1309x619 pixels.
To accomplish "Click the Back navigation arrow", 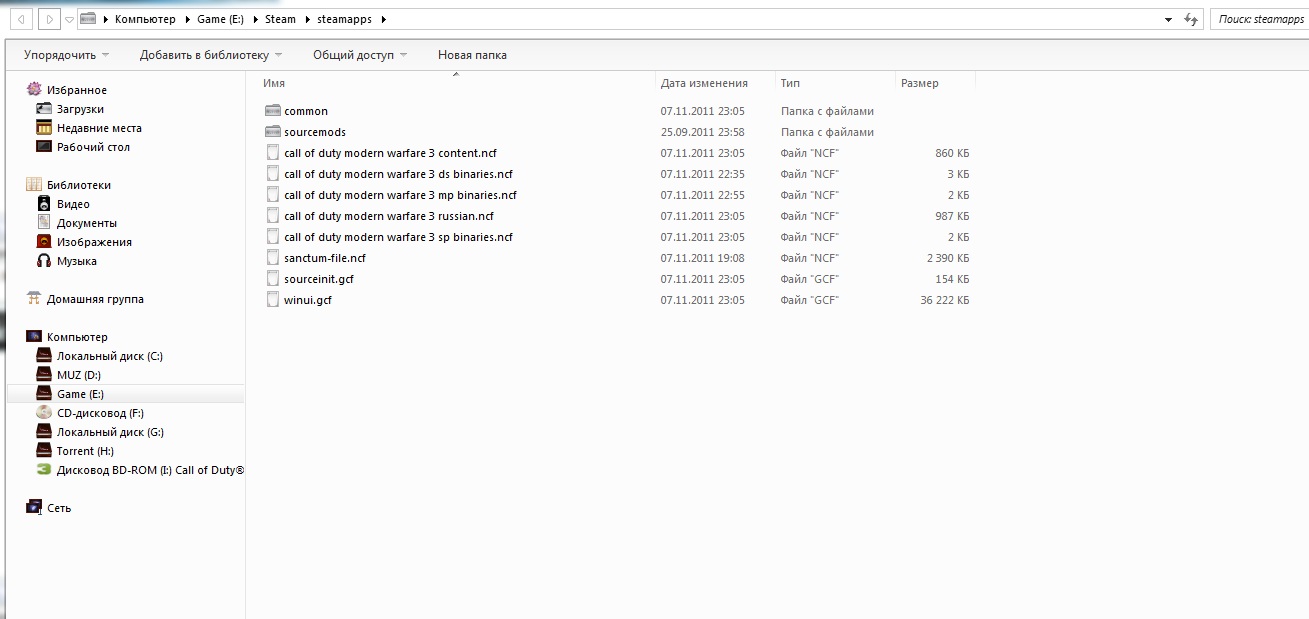I will [20, 19].
